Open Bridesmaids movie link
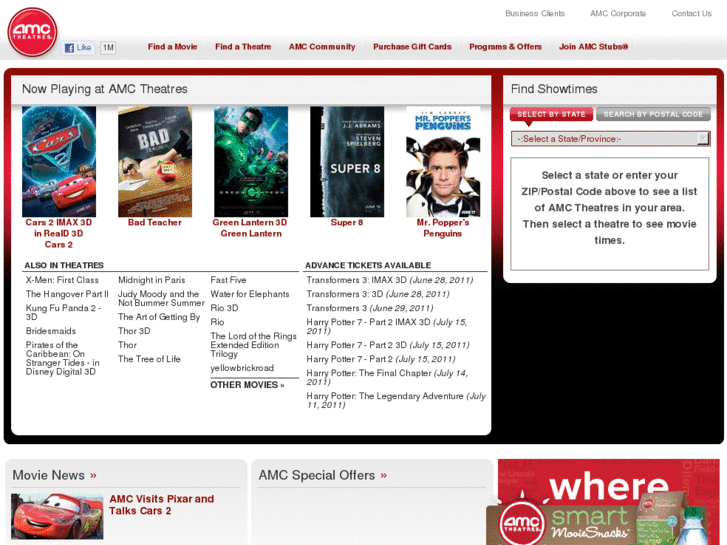Viewport: 727px width, 545px height. [x=51, y=331]
